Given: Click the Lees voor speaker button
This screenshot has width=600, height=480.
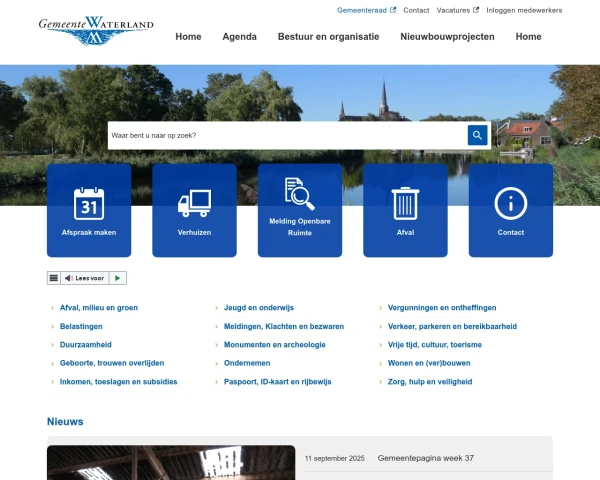Looking at the screenshot, I should tap(84, 278).
